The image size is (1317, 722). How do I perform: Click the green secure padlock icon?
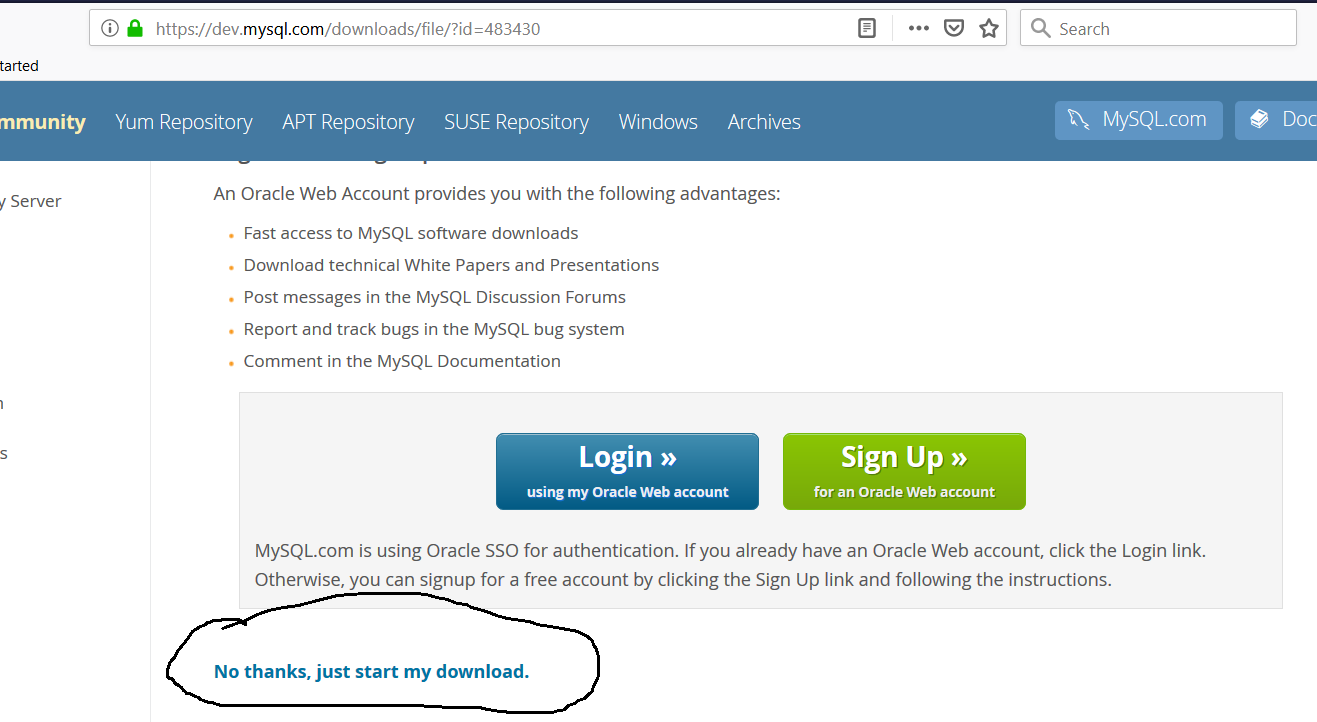135,29
